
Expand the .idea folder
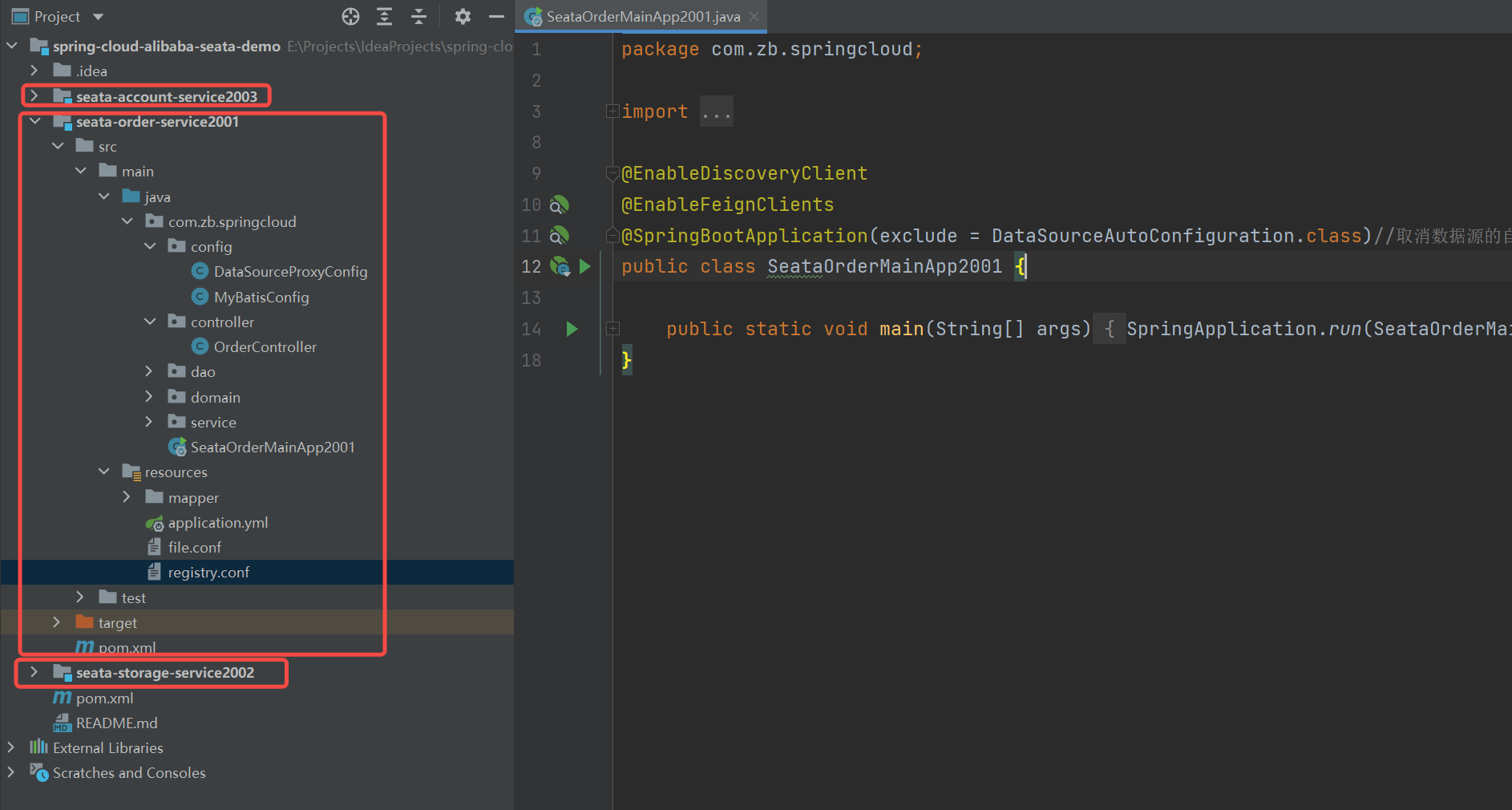pos(34,71)
